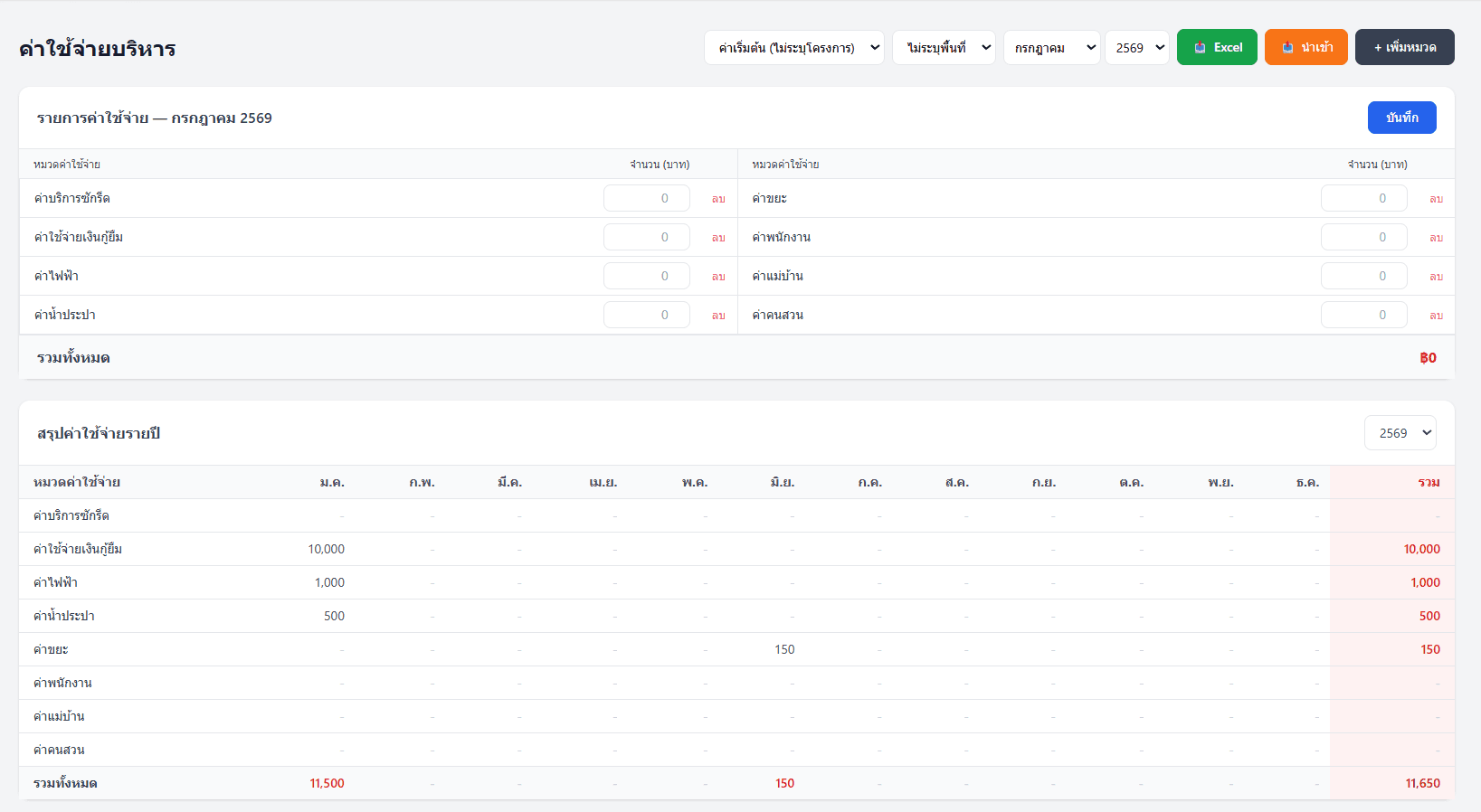This screenshot has width=1481, height=812.
Task: Click the + เพิ่มหมวด button
Action: (1404, 47)
